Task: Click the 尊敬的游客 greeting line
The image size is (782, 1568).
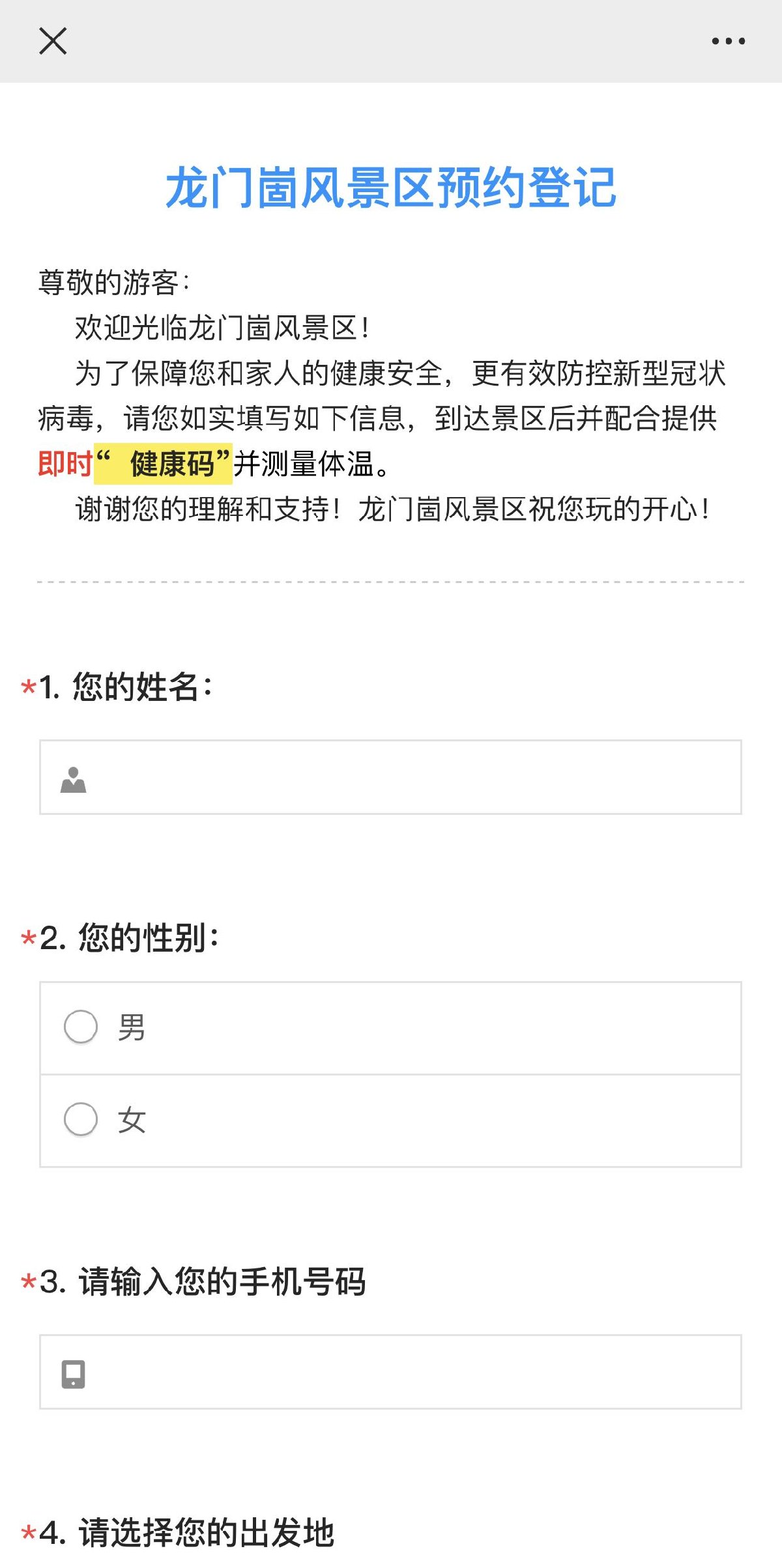Action: click(x=113, y=282)
